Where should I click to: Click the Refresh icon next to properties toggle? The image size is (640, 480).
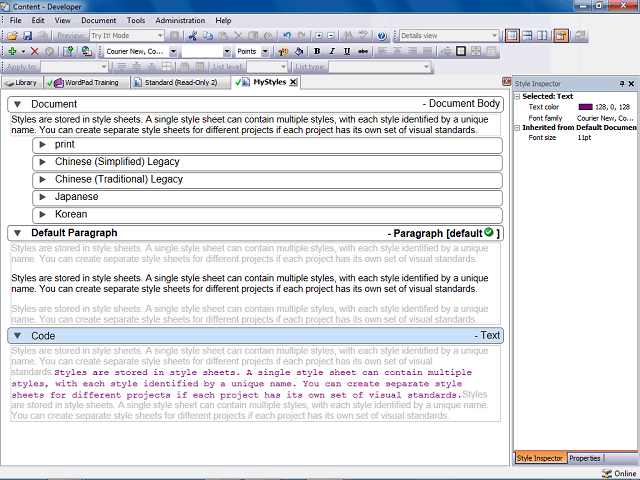pos(579,36)
